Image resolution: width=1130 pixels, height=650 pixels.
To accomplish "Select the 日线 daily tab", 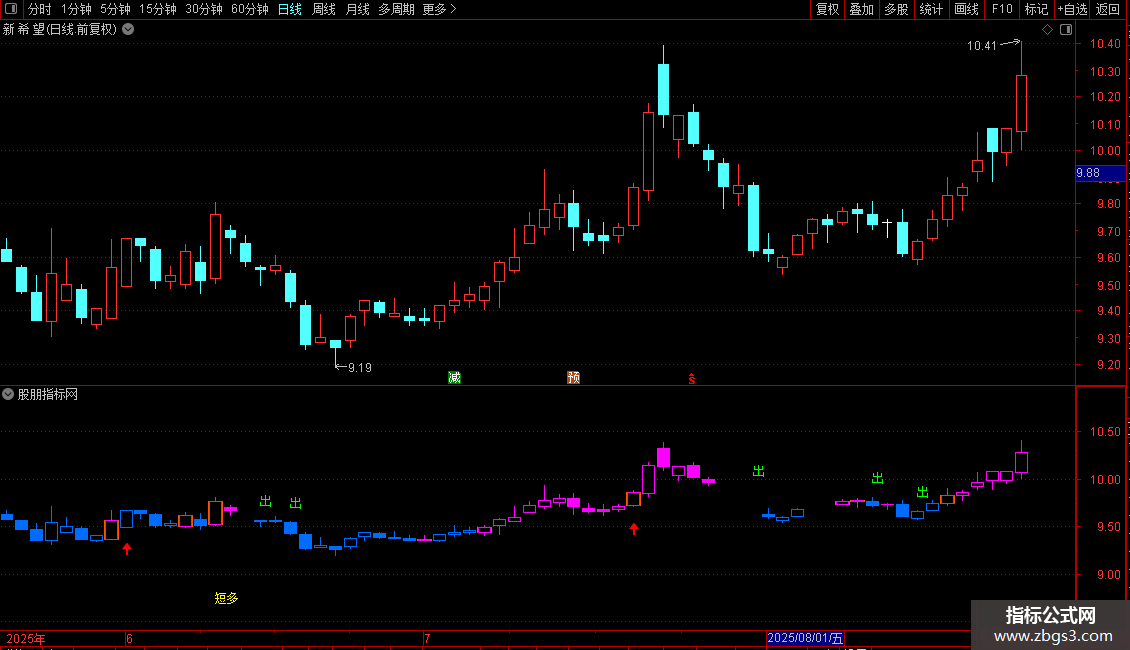I will coord(290,9).
